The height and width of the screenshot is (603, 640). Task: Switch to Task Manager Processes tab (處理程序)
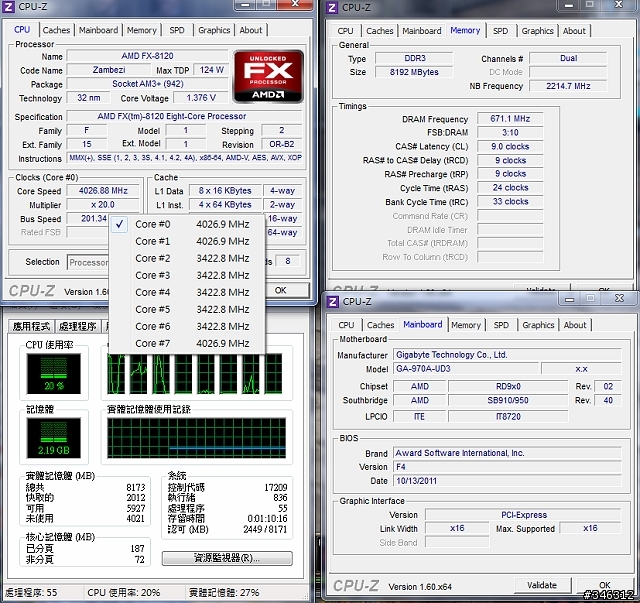[78, 326]
